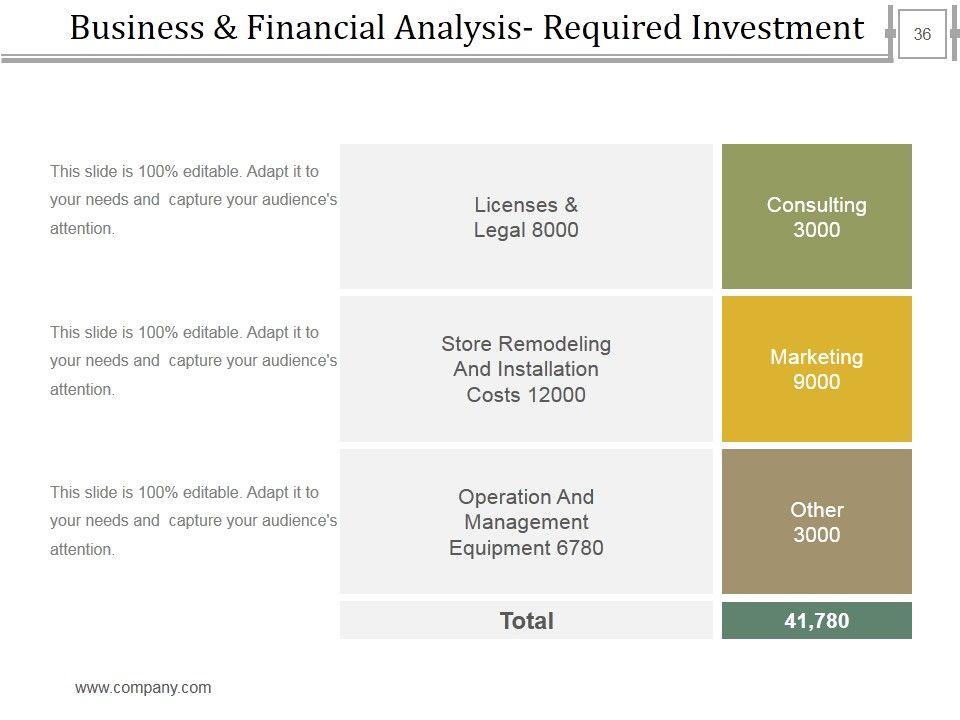The width and height of the screenshot is (960, 720).
Task: Select the green 41,780 total value box
Action: [816, 621]
